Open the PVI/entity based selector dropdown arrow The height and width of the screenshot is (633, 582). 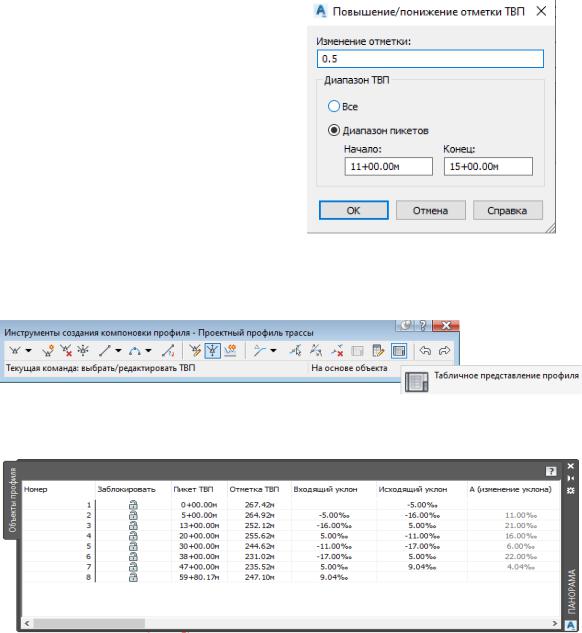tap(273, 350)
